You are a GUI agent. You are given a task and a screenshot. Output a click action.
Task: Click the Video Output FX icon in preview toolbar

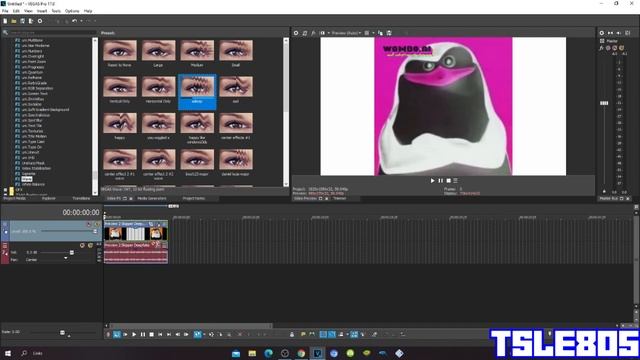pyautogui.click(x=313, y=33)
